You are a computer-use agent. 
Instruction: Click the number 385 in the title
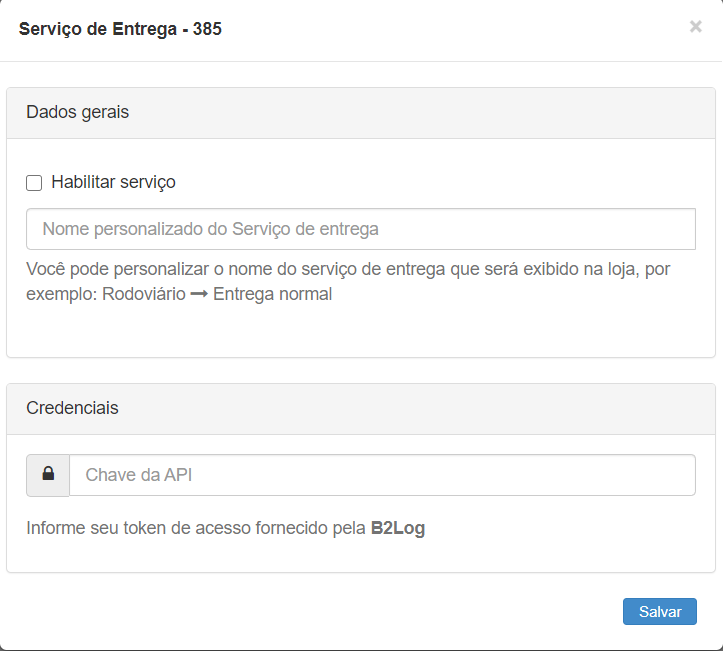[x=207, y=29]
